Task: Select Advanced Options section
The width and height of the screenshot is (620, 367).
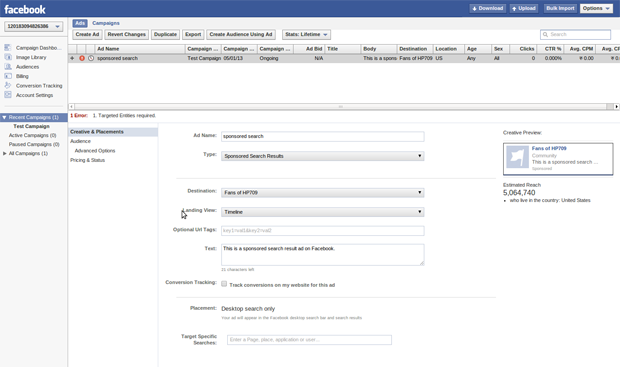Action: pos(95,151)
